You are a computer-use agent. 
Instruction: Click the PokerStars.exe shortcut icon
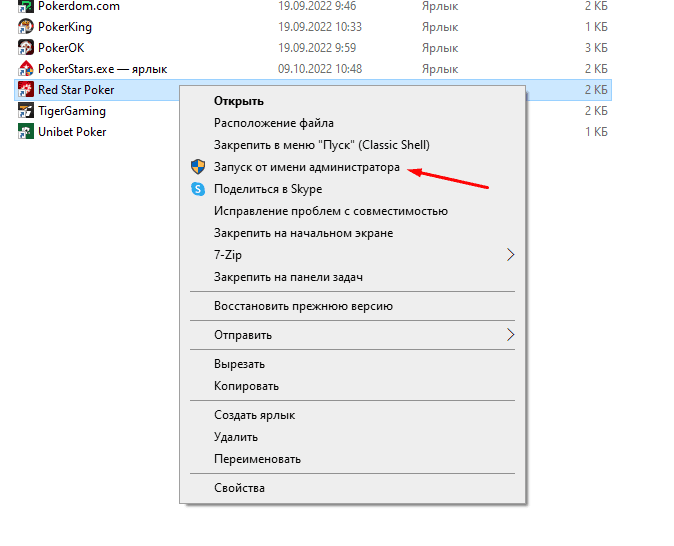25,69
